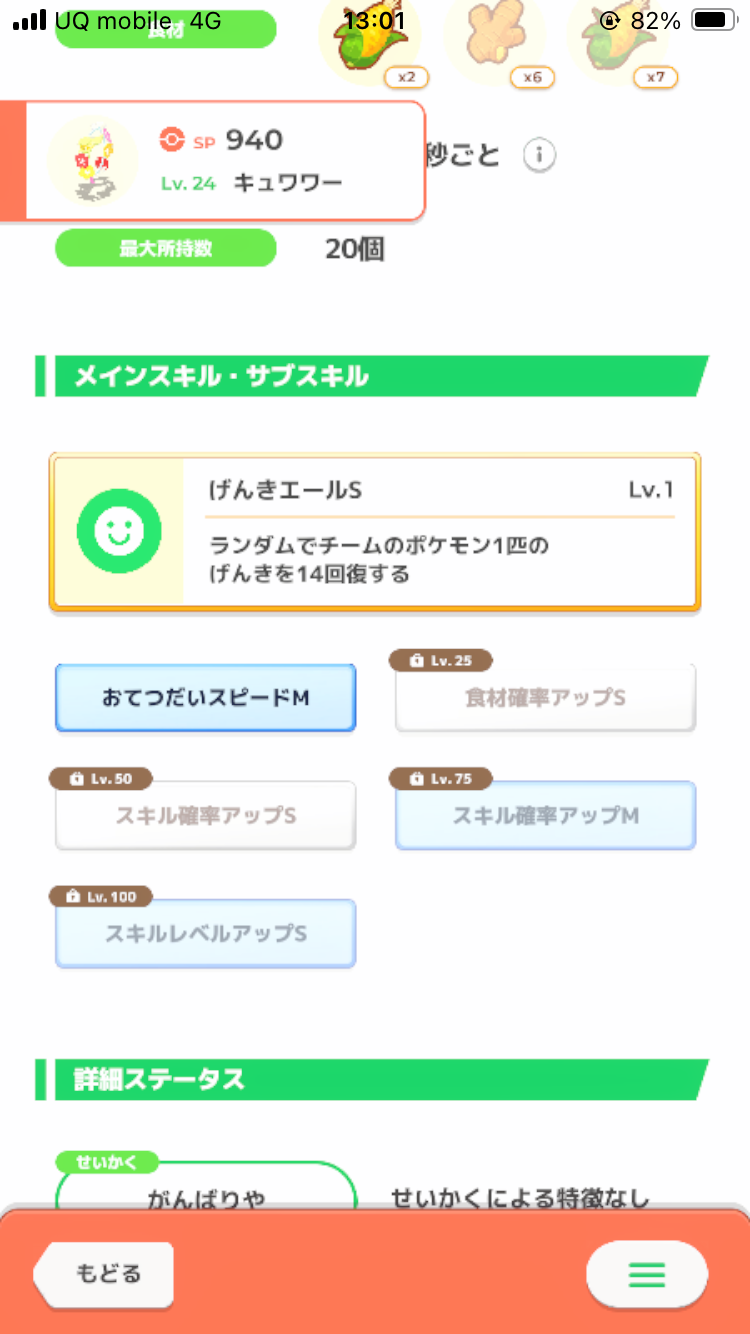Tap the ginger ingredient icon with x6
This screenshot has height=1334, width=750.
[x=494, y=40]
